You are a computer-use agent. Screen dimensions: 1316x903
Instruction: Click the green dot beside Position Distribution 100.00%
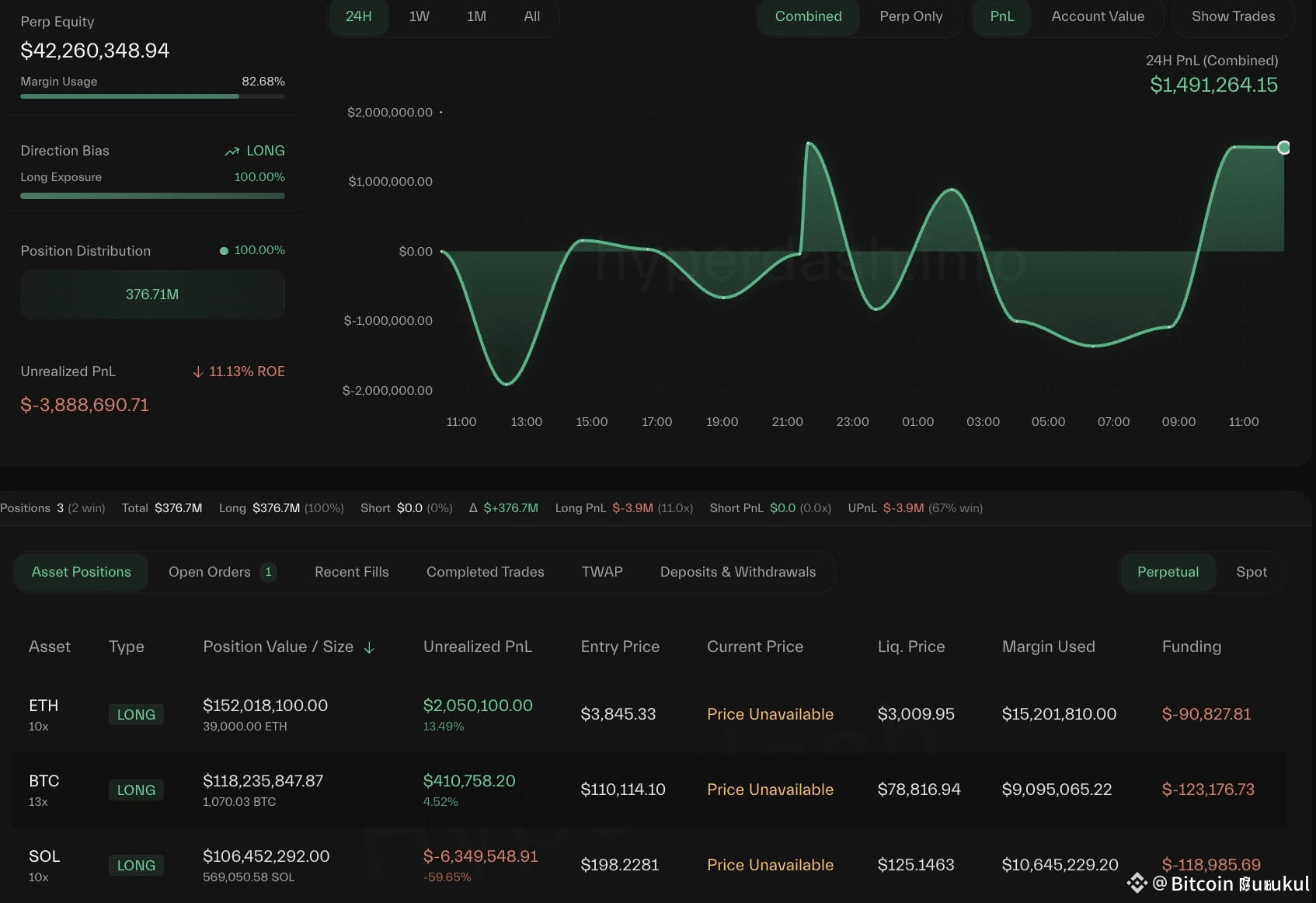pos(224,251)
